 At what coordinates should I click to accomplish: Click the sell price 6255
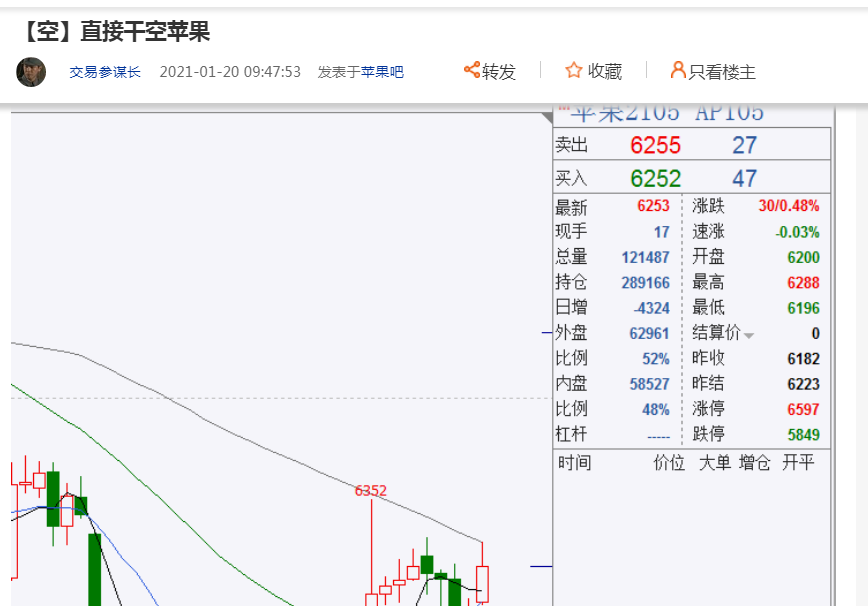pos(655,146)
